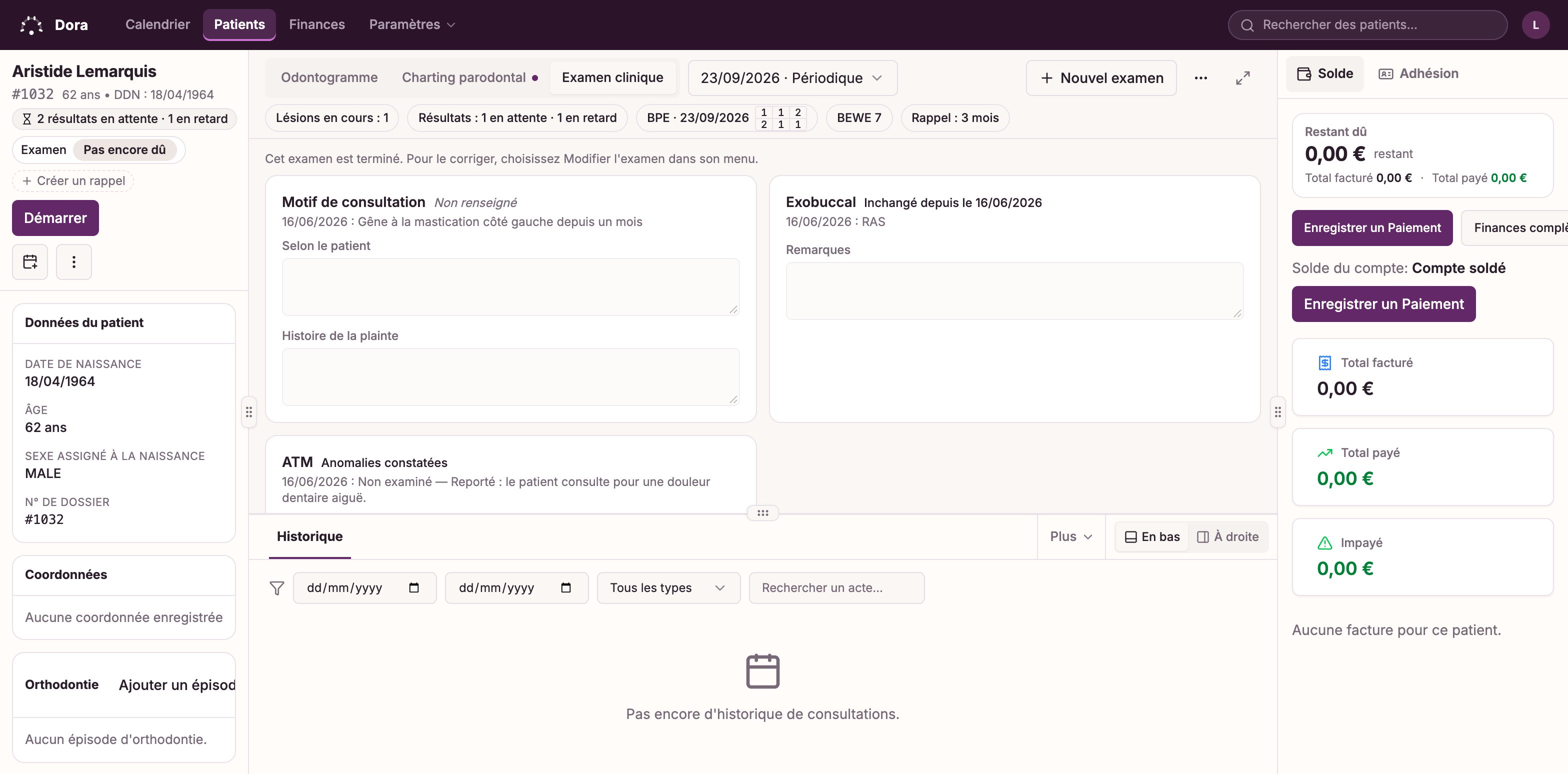Open the first date filter calendar picker

[414, 588]
